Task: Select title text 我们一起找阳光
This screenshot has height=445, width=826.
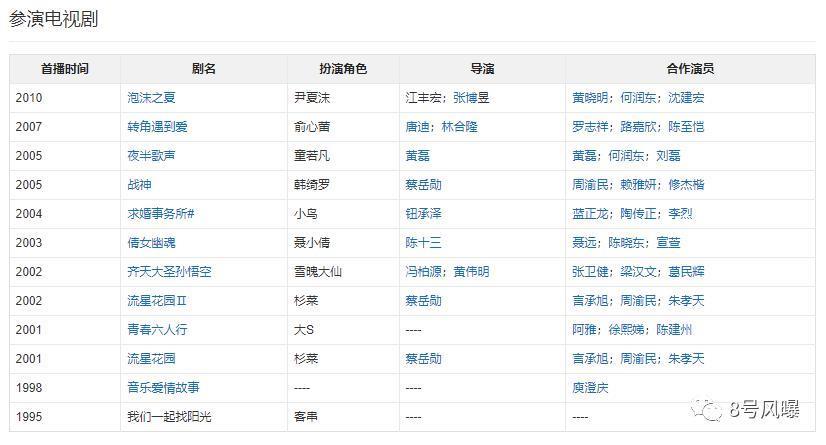Action: [x=169, y=417]
